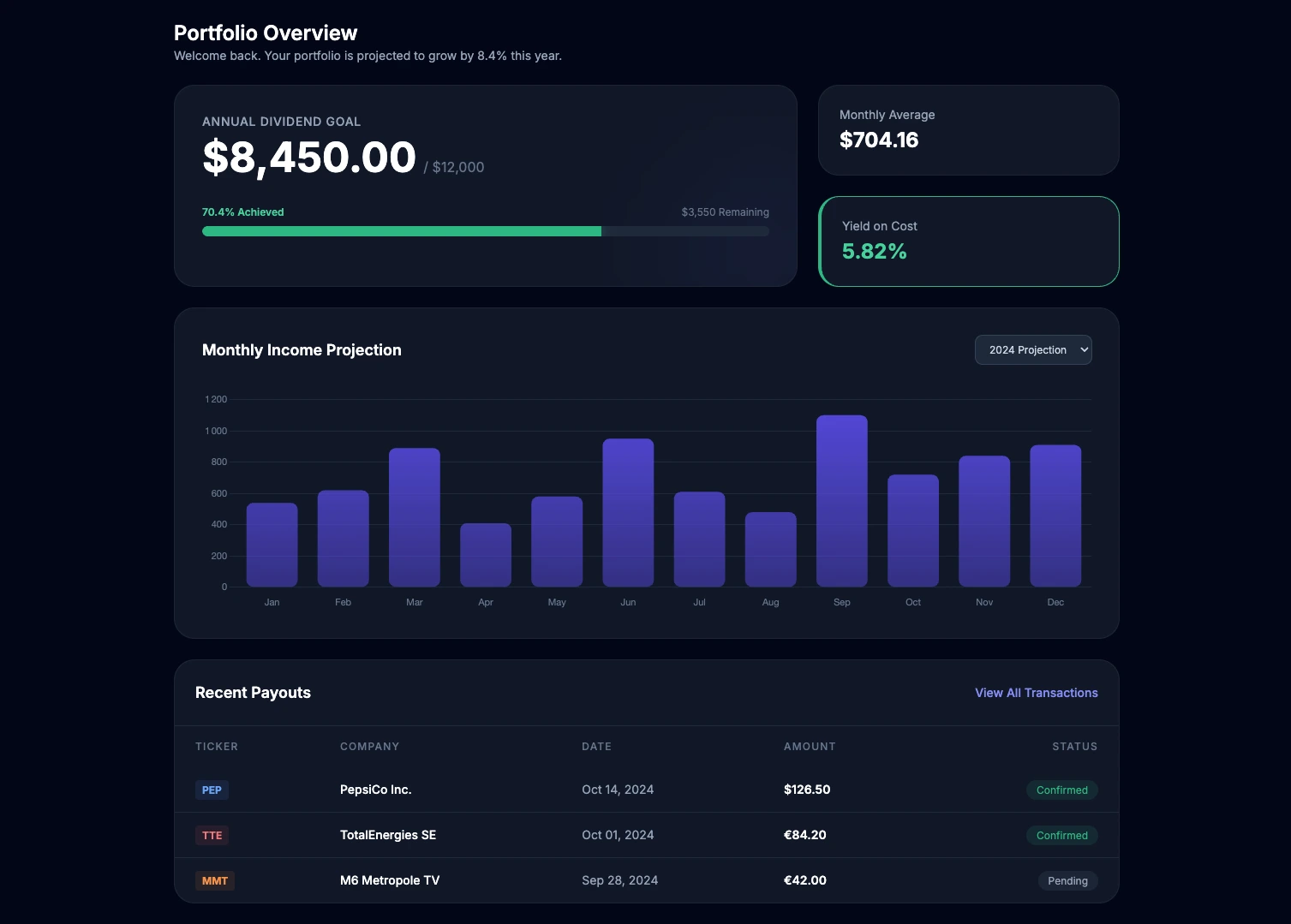Select the PEP ticker badge

coord(212,790)
